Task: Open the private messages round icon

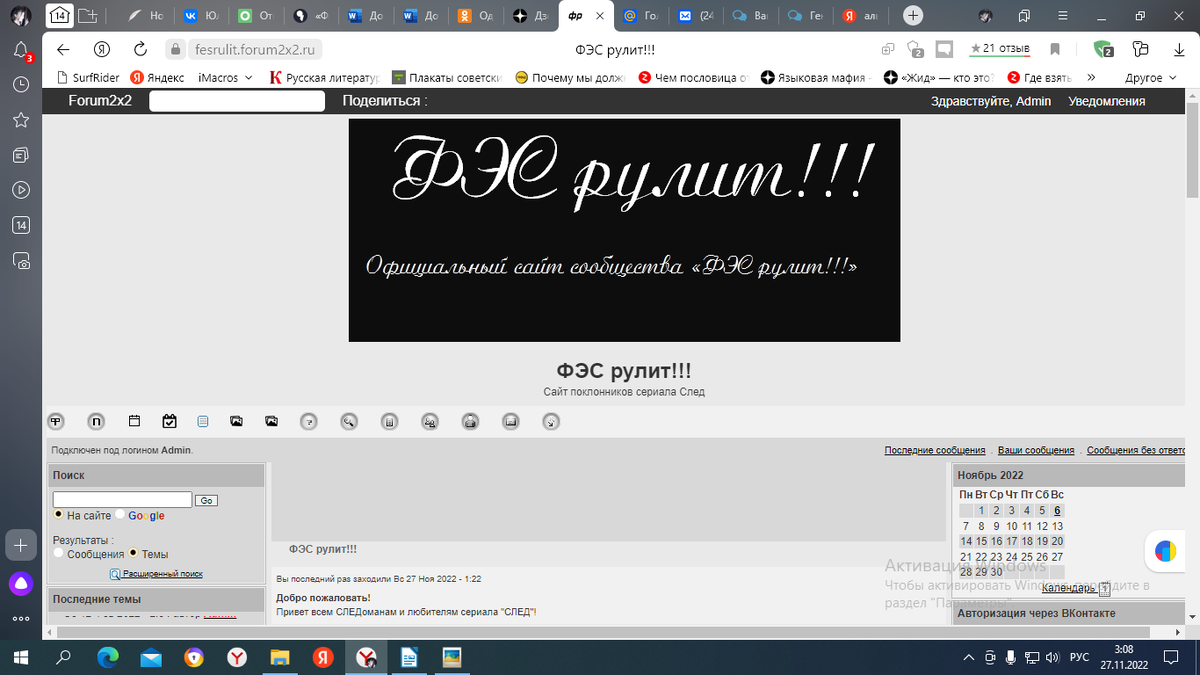Action: click(511, 421)
